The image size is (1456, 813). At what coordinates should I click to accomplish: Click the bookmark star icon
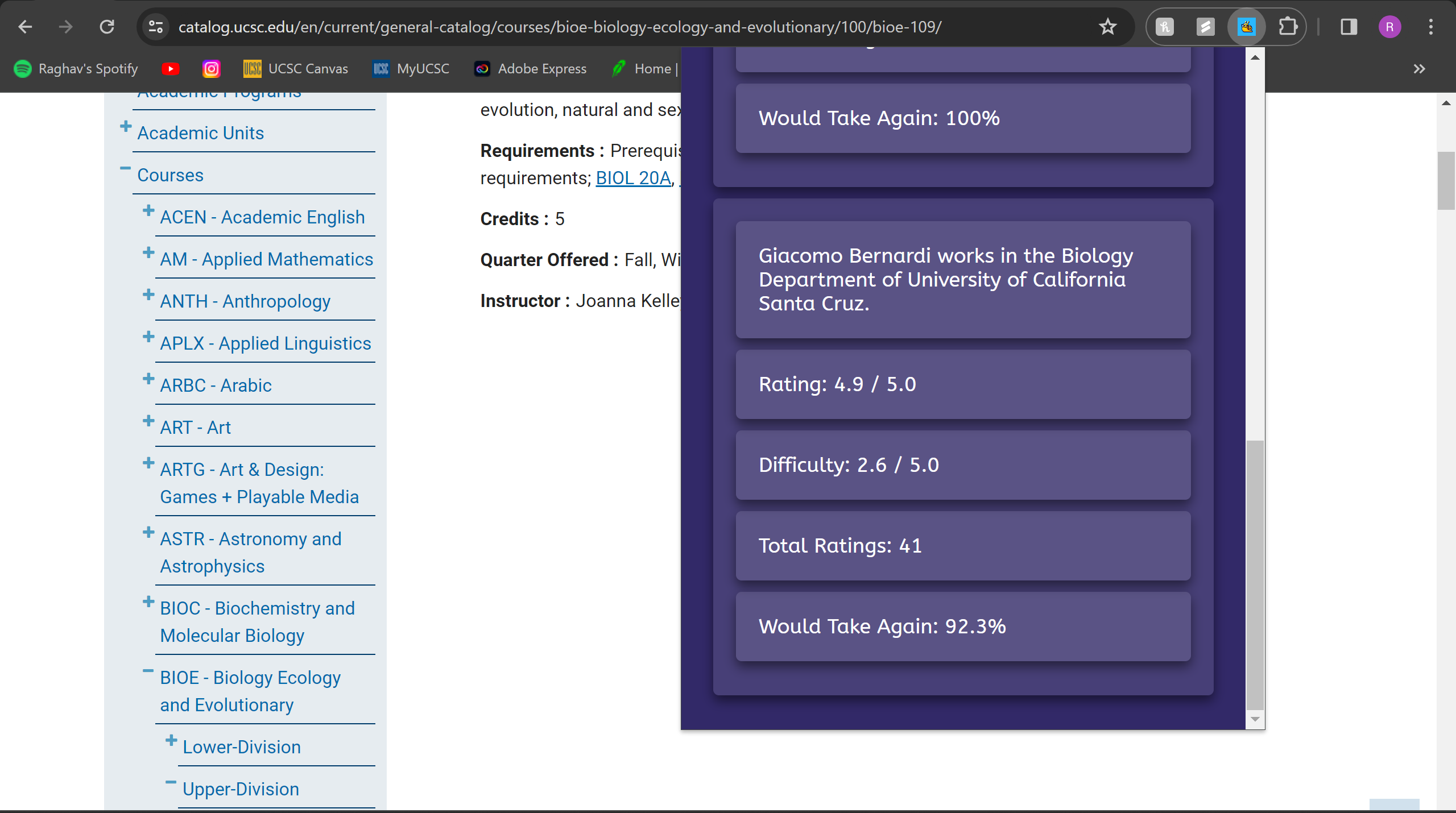pos(1107,27)
